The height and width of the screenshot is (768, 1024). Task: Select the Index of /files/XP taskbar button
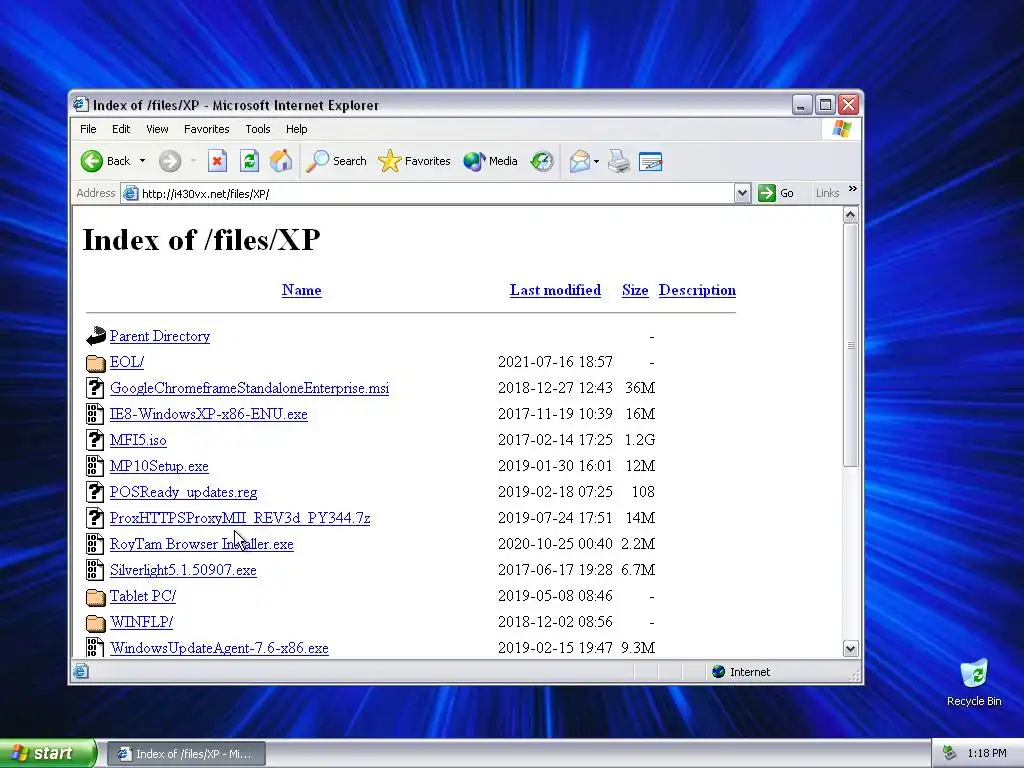click(186, 754)
